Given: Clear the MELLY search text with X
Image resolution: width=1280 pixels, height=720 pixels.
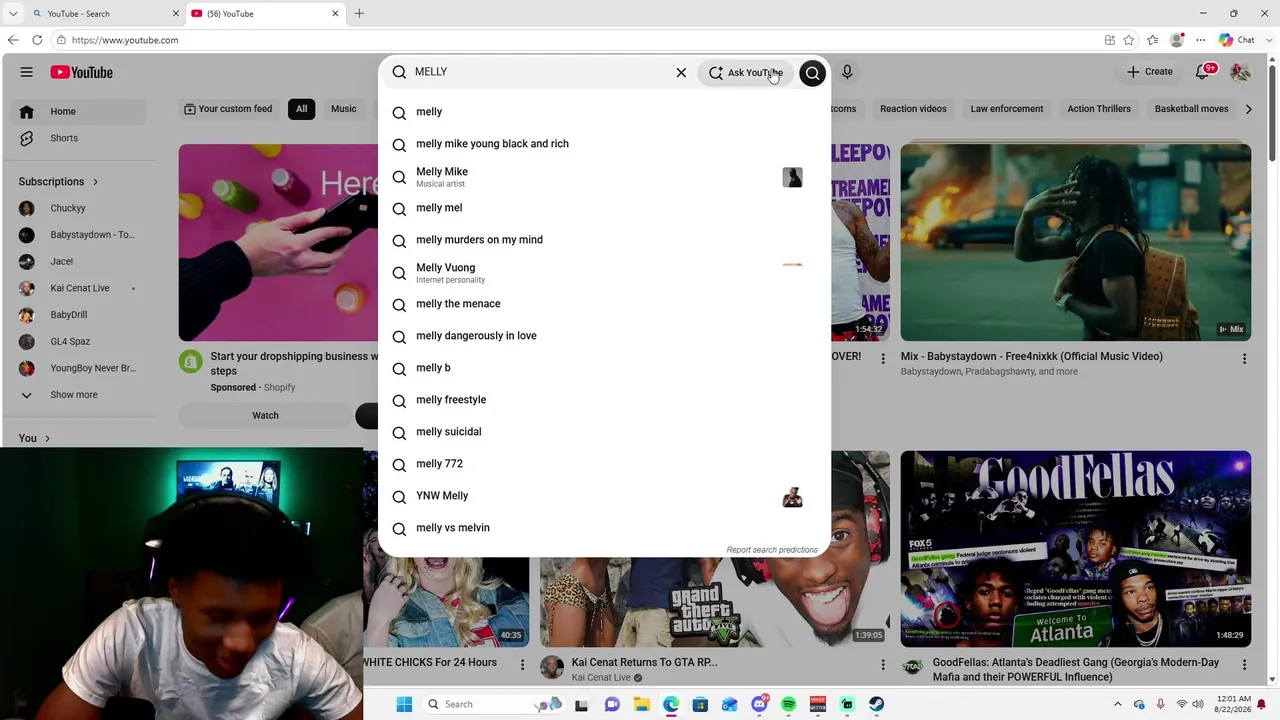Looking at the screenshot, I should pyautogui.click(x=681, y=72).
